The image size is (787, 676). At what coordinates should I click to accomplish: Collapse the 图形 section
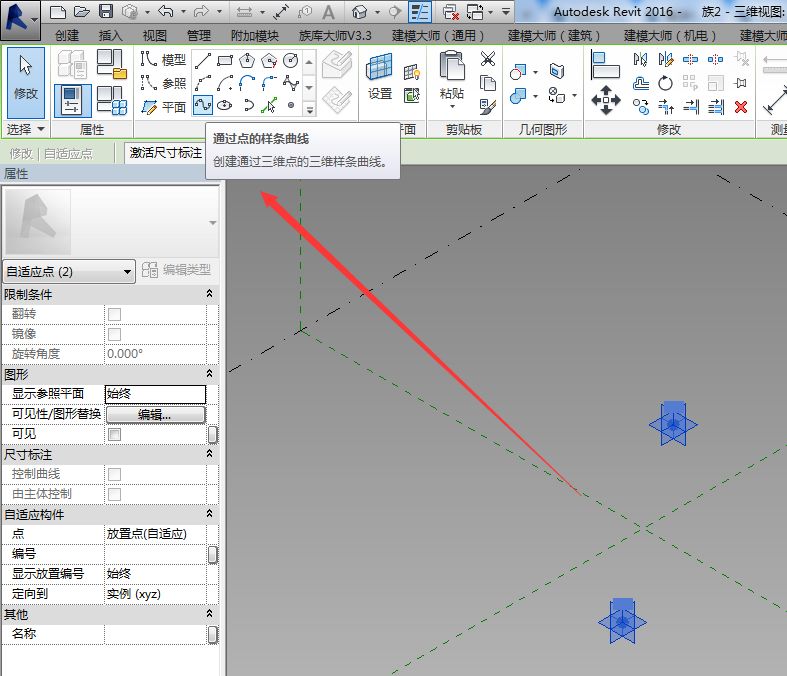(209, 374)
